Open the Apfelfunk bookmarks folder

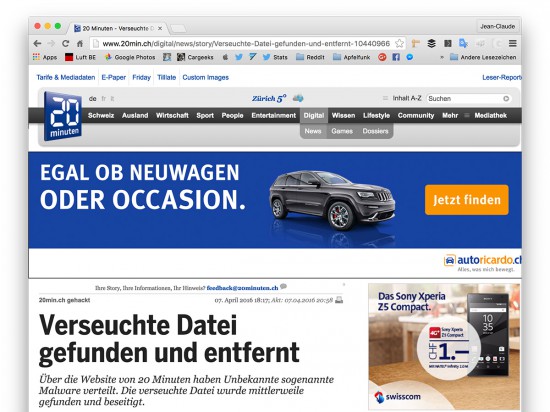[351, 57]
